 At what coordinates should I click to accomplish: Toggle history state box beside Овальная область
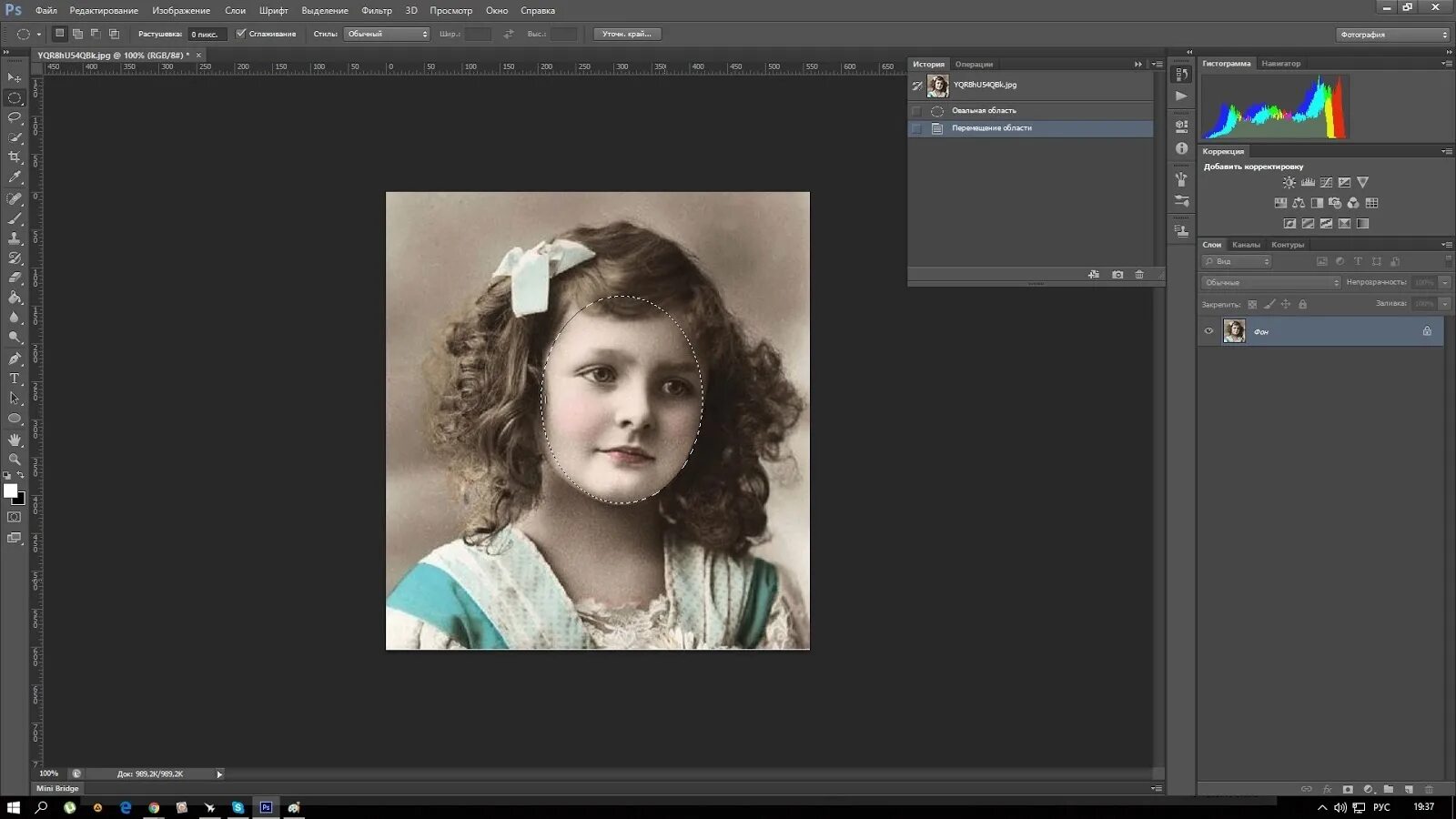[x=917, y=111]
